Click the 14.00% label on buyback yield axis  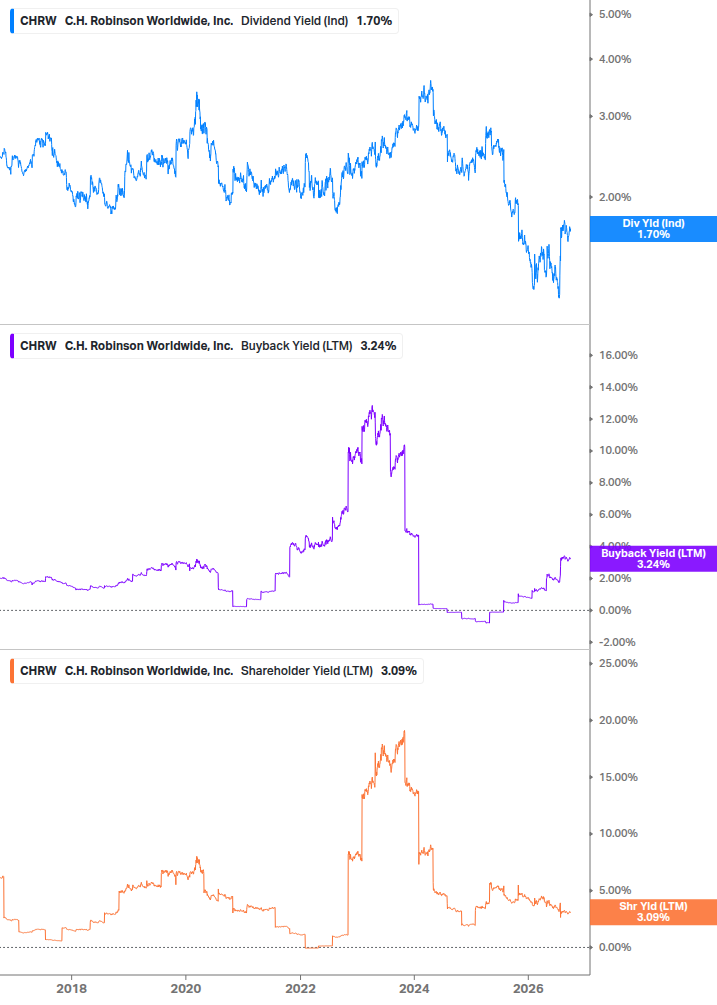click(x=618, y=387)
